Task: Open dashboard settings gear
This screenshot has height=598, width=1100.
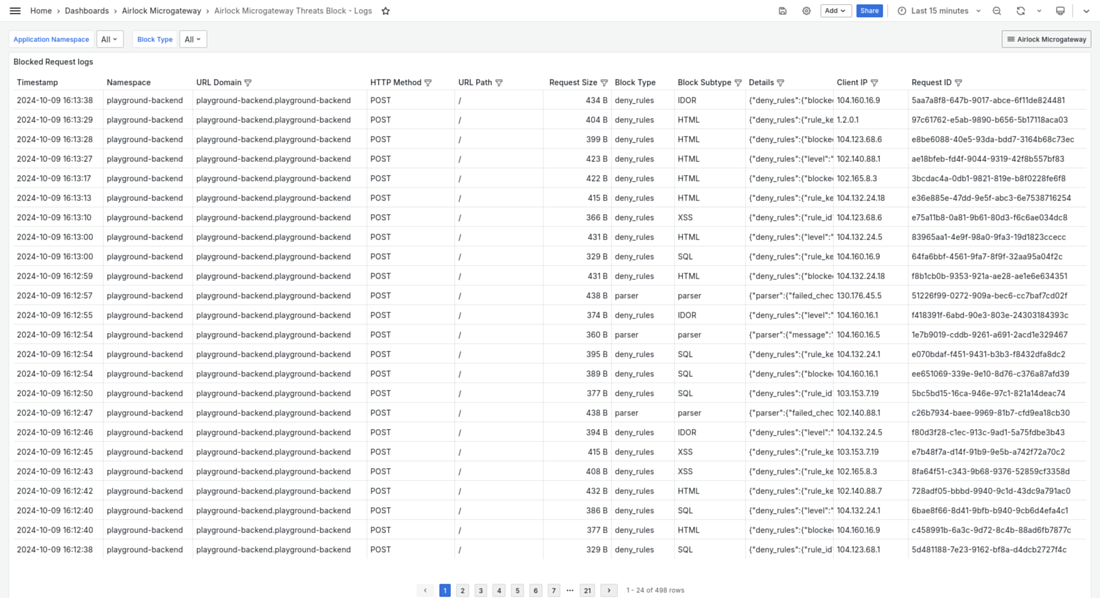Action: tap(807, 11)
